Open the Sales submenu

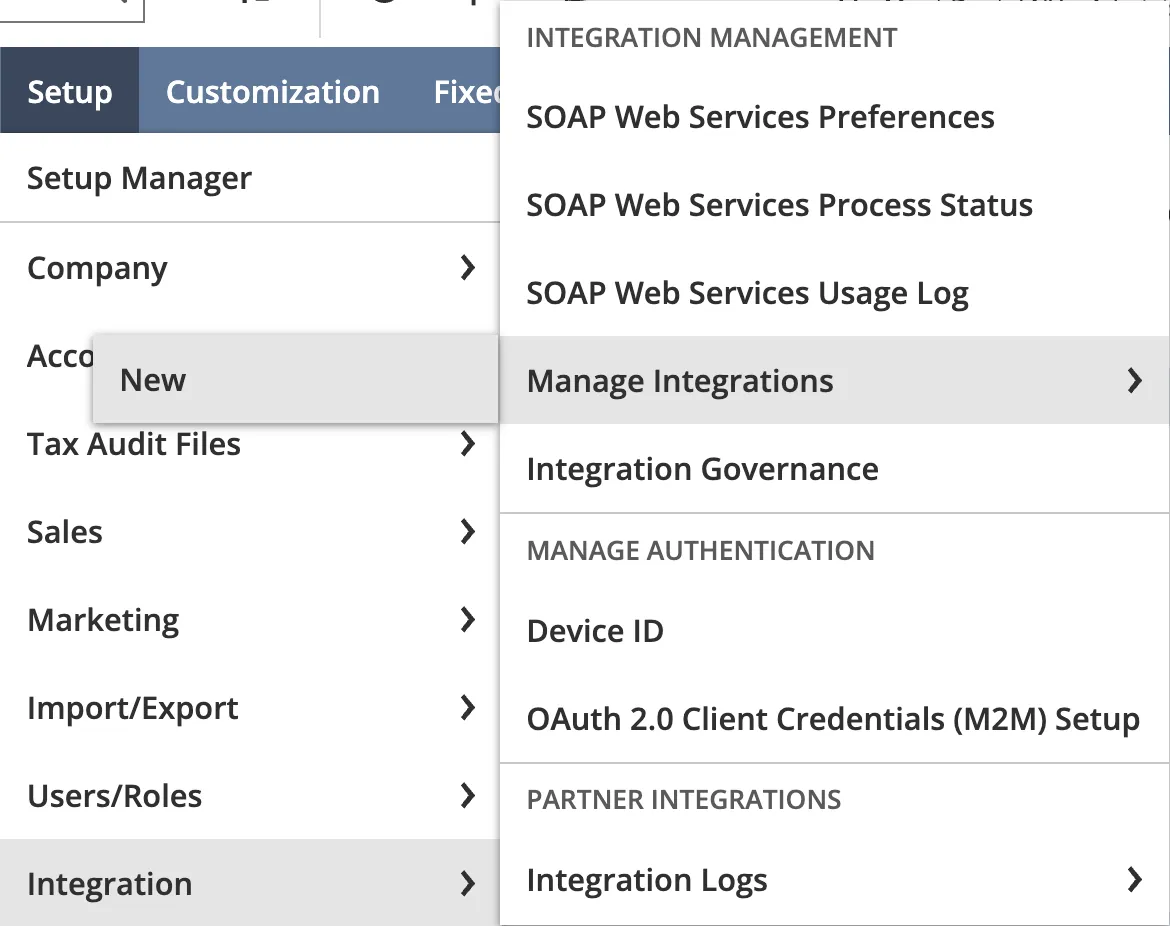coord(249,532)
